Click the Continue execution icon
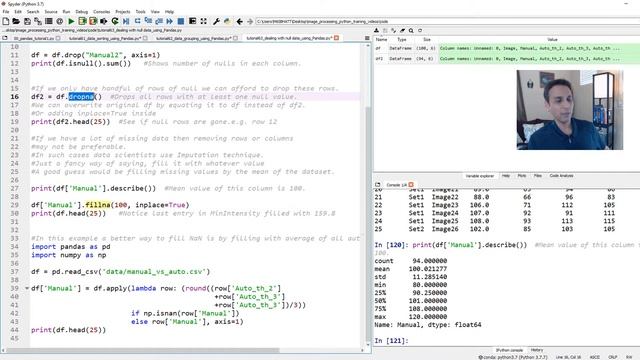Screen dimensions: 640x360 [x=169, y=21]
